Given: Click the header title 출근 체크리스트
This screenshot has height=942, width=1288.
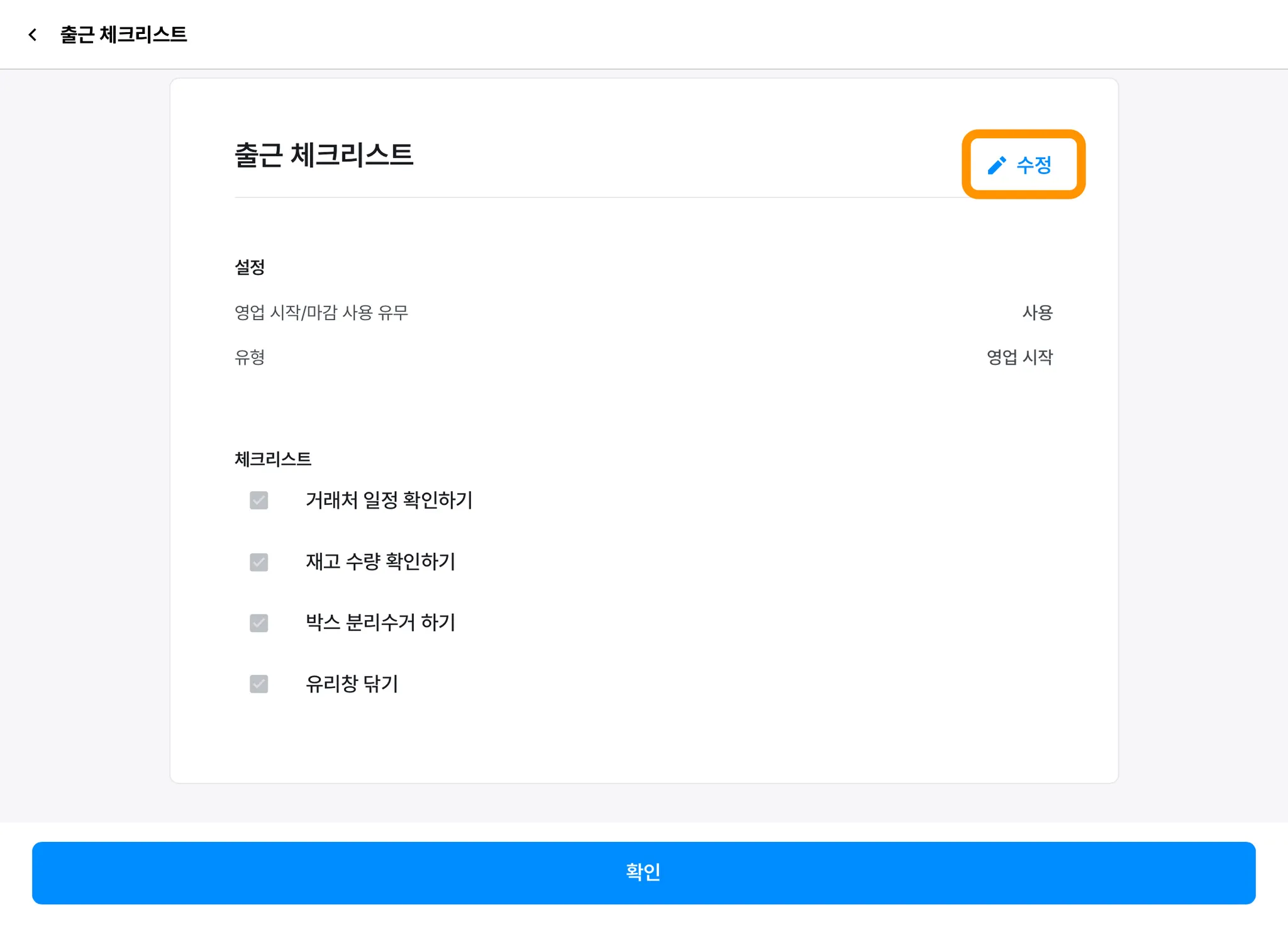Looking at the screenshot, I should tap(123, 35).
